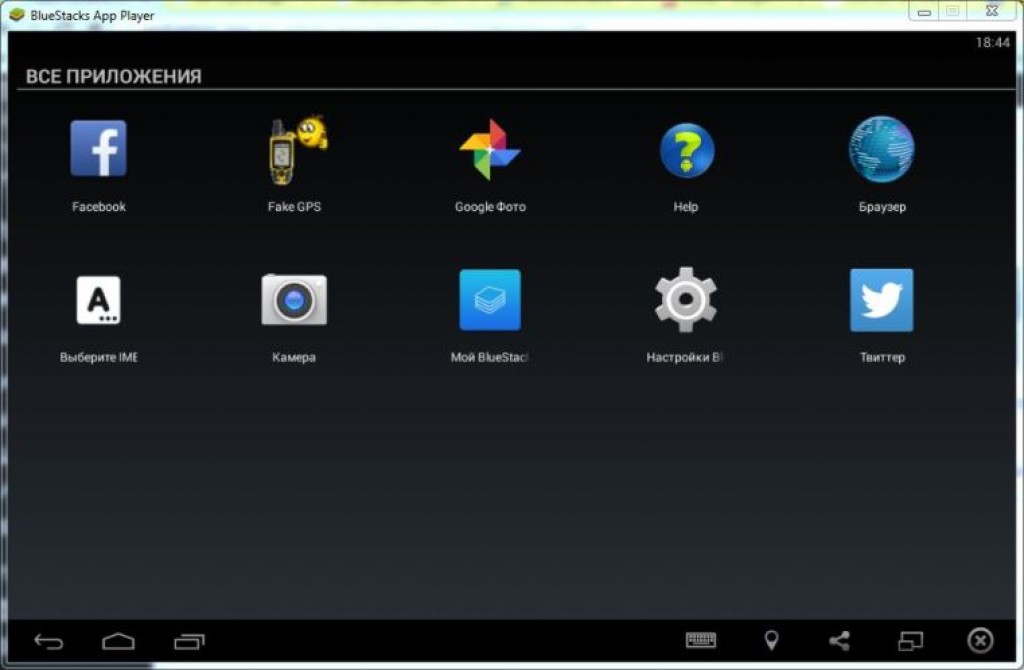This screenshot has height=670, width=1024.
Task: Launch the Твиттер app
Action: click(881, 300)
